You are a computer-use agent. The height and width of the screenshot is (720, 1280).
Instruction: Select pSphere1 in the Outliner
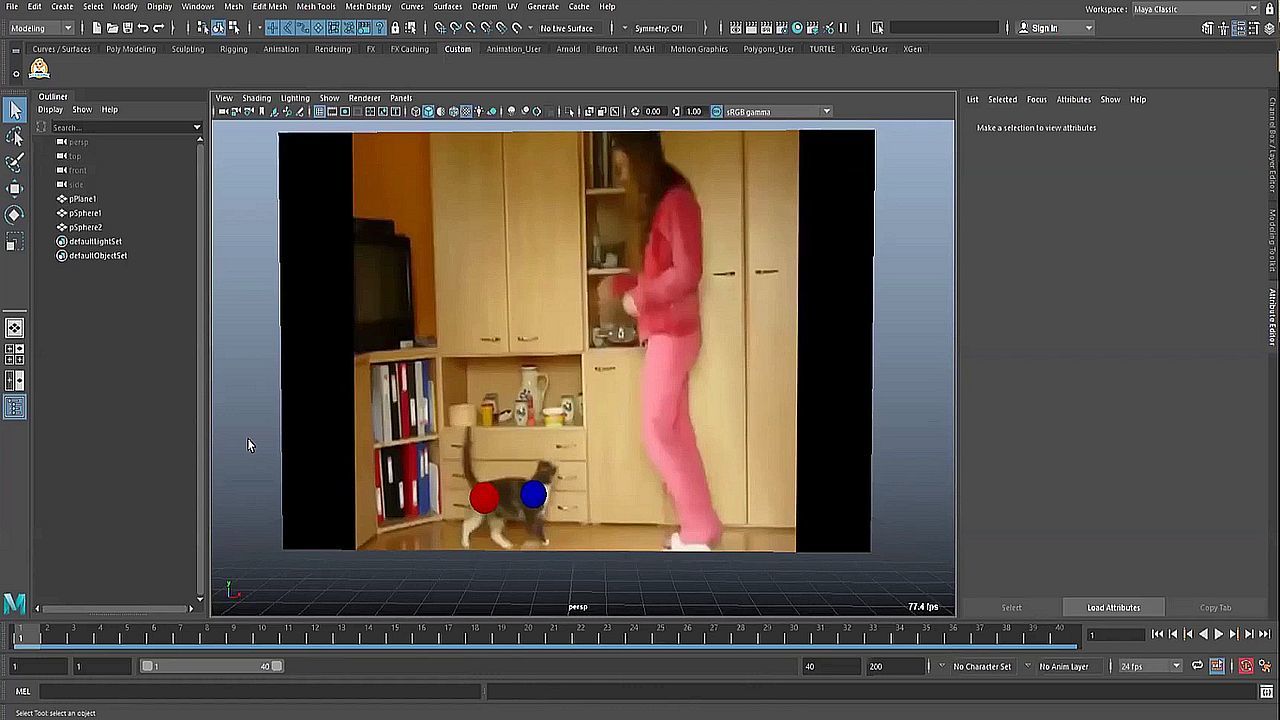click(x=85, y=213)
